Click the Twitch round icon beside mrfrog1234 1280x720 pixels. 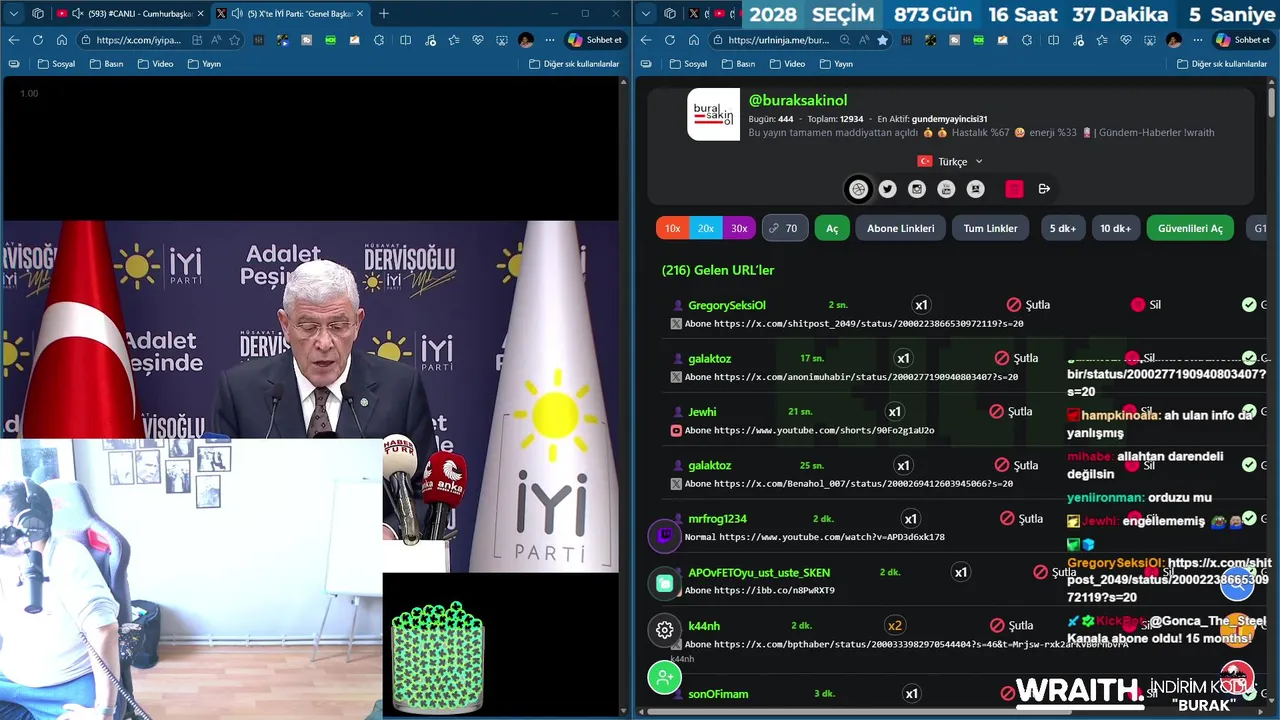coord(664,536)
